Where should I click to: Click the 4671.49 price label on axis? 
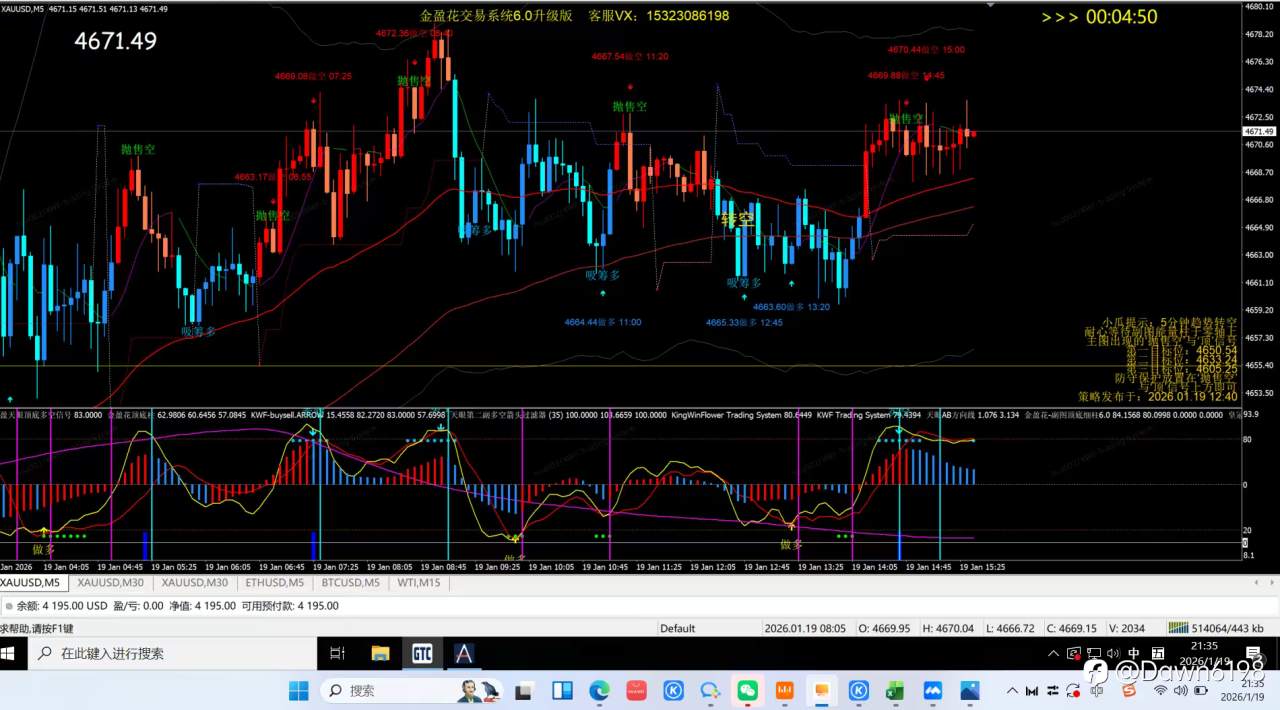coord(1259,131)
